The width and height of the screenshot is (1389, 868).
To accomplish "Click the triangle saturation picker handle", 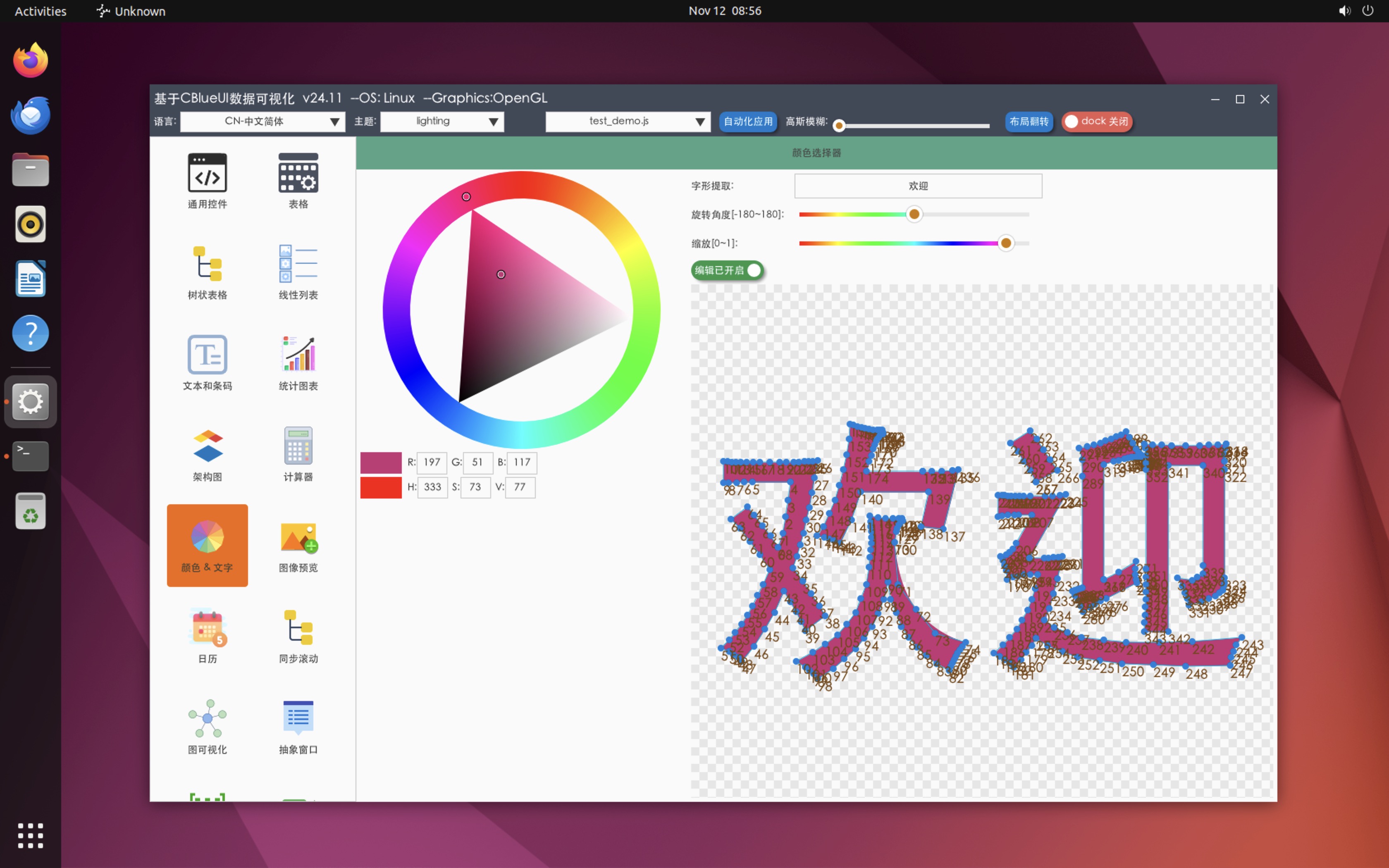I will pos(501,274).
